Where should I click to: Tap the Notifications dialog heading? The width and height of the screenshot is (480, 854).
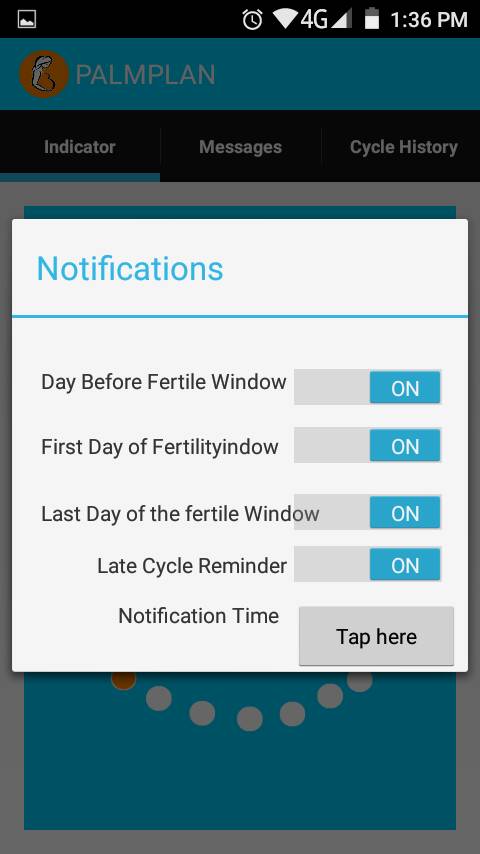tap(130, 269)
